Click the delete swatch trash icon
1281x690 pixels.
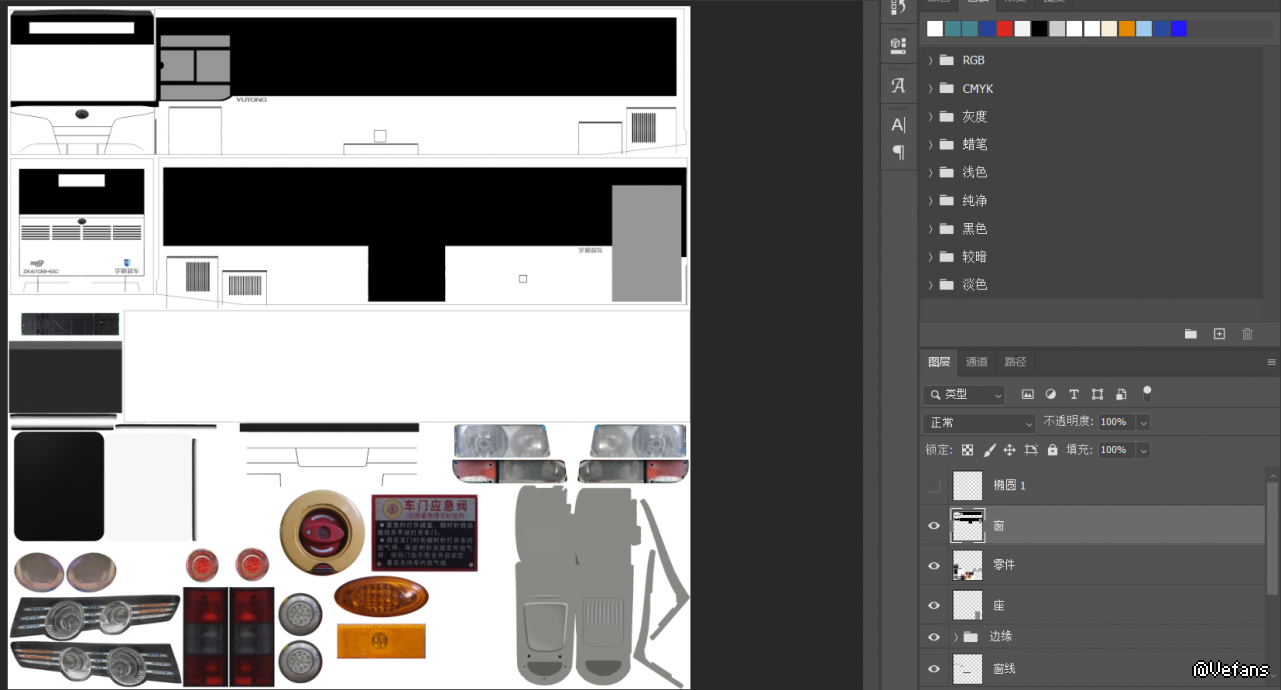(1247, 334)
